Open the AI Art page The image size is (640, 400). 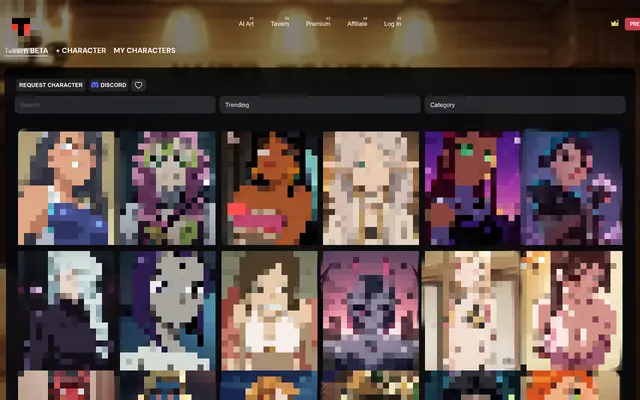(x=246, y=23)
